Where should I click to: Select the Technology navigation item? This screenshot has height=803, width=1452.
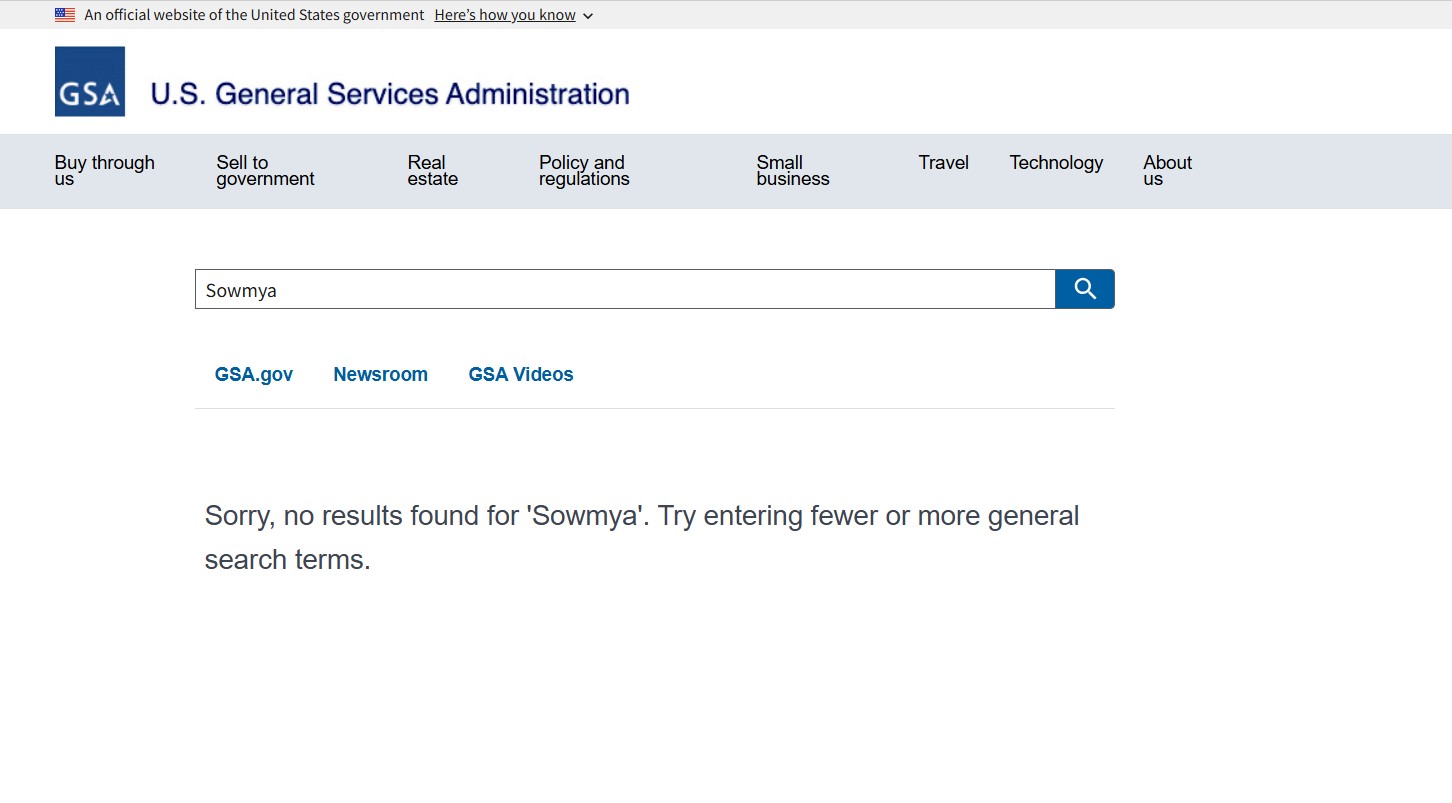pyautogui.click(x=1056, y=163)
